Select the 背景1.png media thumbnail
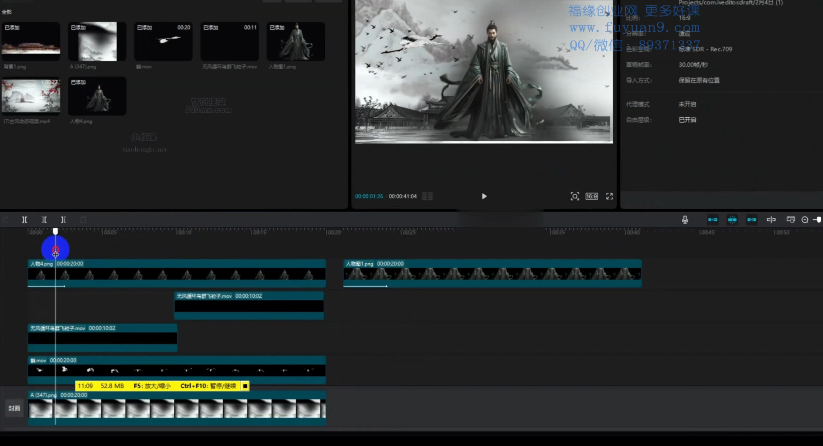The height and width of the screenshot is (446, 823). (30, 42)
